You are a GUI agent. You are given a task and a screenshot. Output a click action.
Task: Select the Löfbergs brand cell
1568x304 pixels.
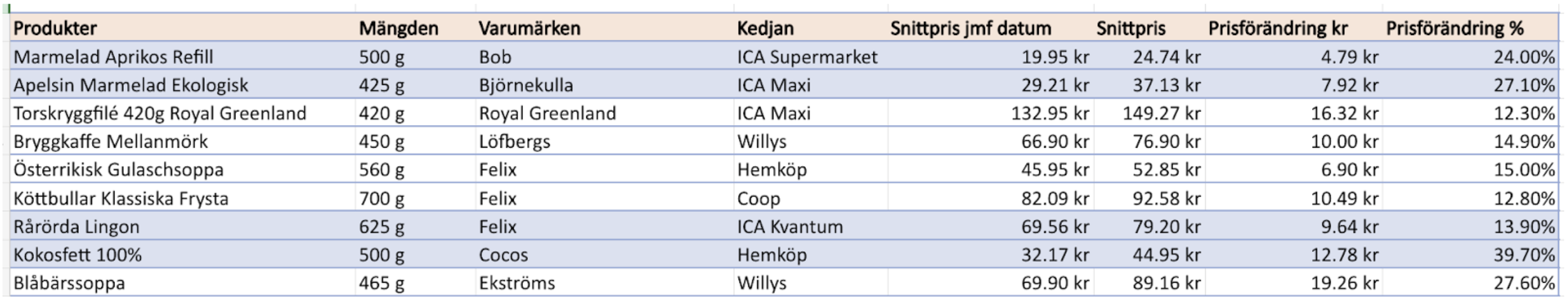point(514,141)
